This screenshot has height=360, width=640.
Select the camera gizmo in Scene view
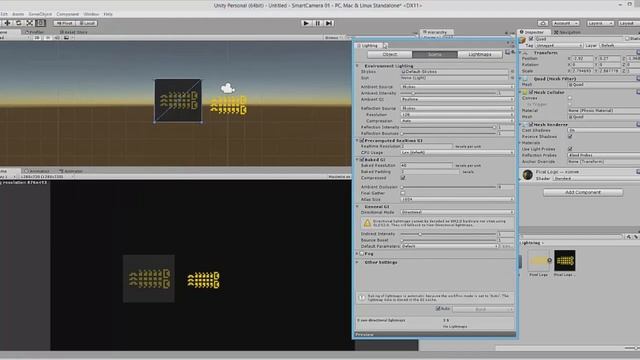[227, 88]
